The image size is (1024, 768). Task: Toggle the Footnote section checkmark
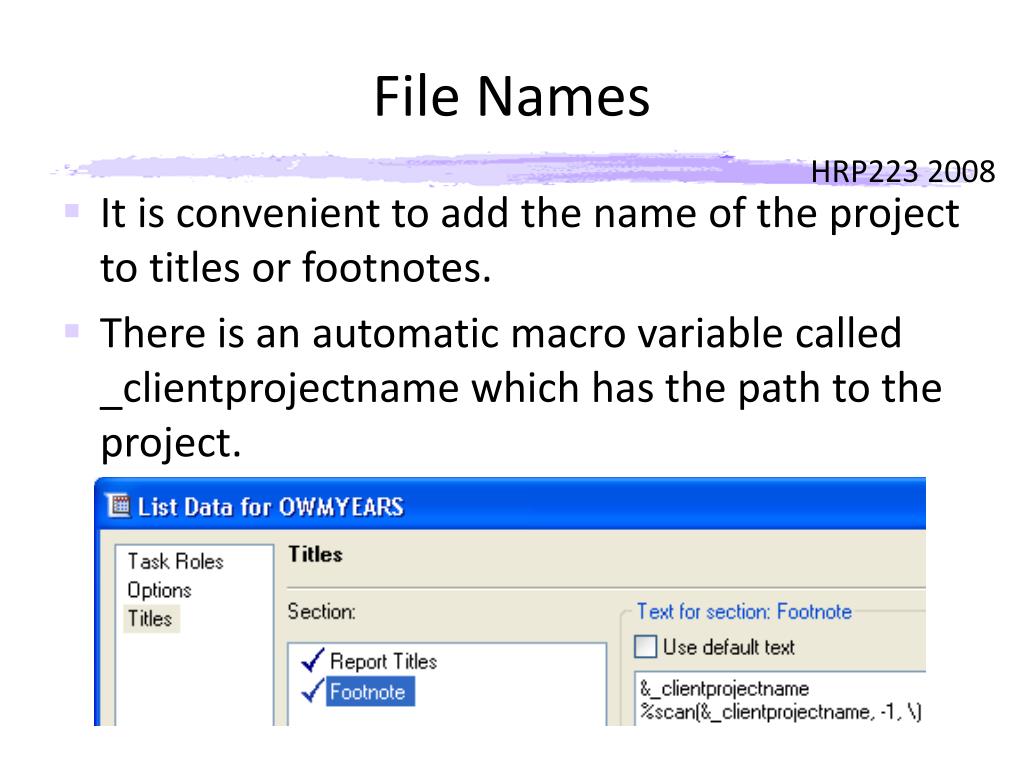point(313,691)
